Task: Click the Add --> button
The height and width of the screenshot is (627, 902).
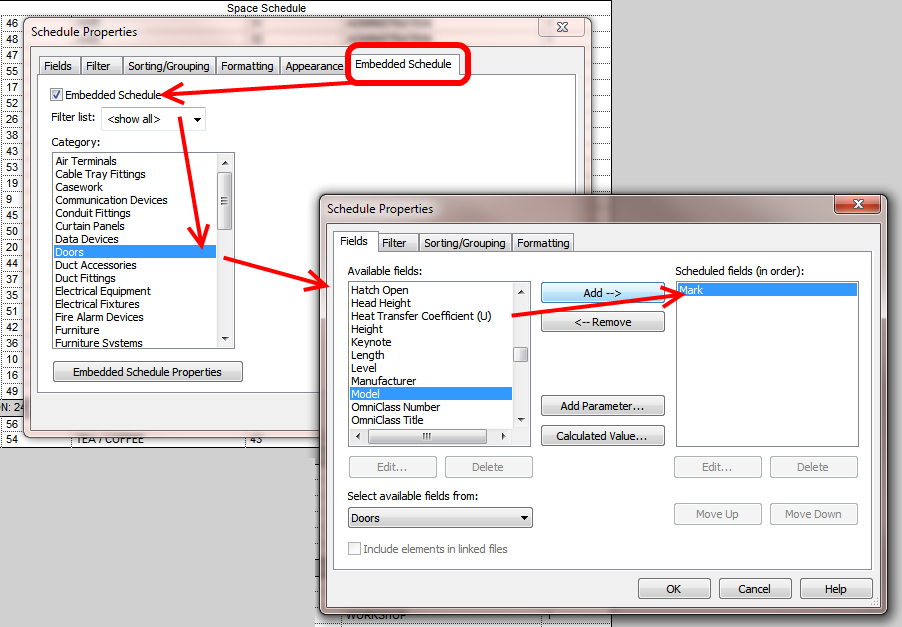Action: 602,291
